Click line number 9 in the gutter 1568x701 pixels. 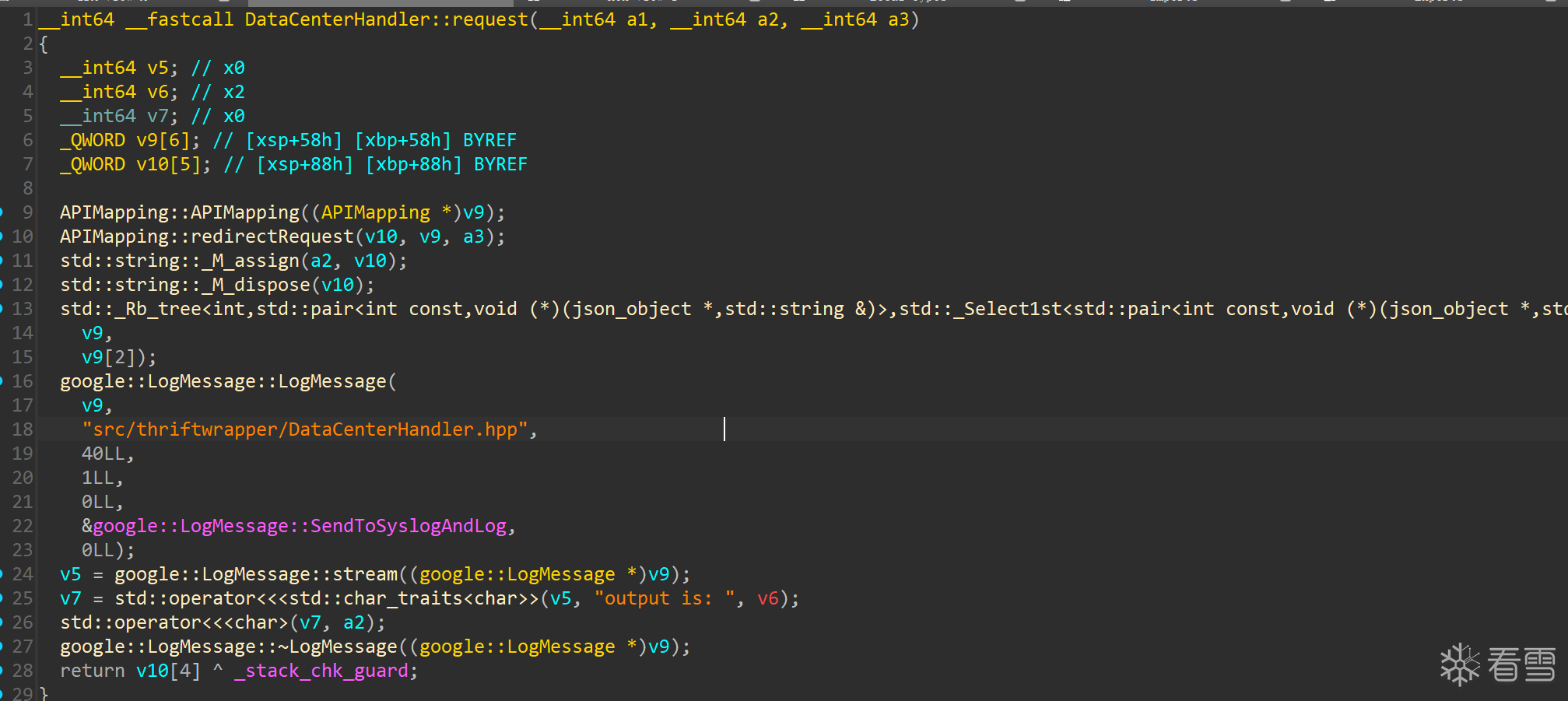click(28, 212)
